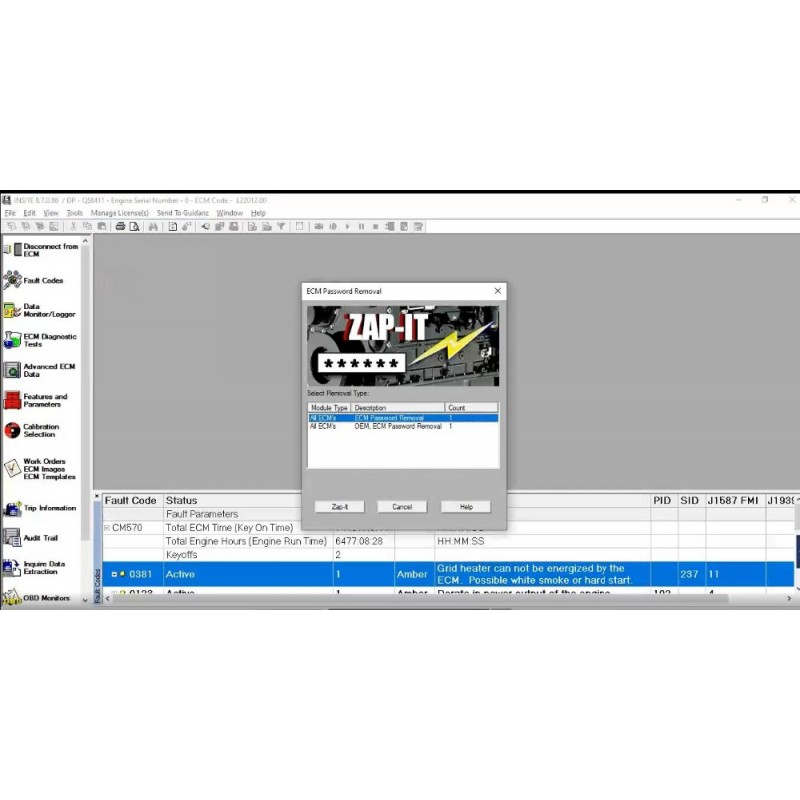Open Advanced ECM Data view
800x800 pixels.
point(40,370)
